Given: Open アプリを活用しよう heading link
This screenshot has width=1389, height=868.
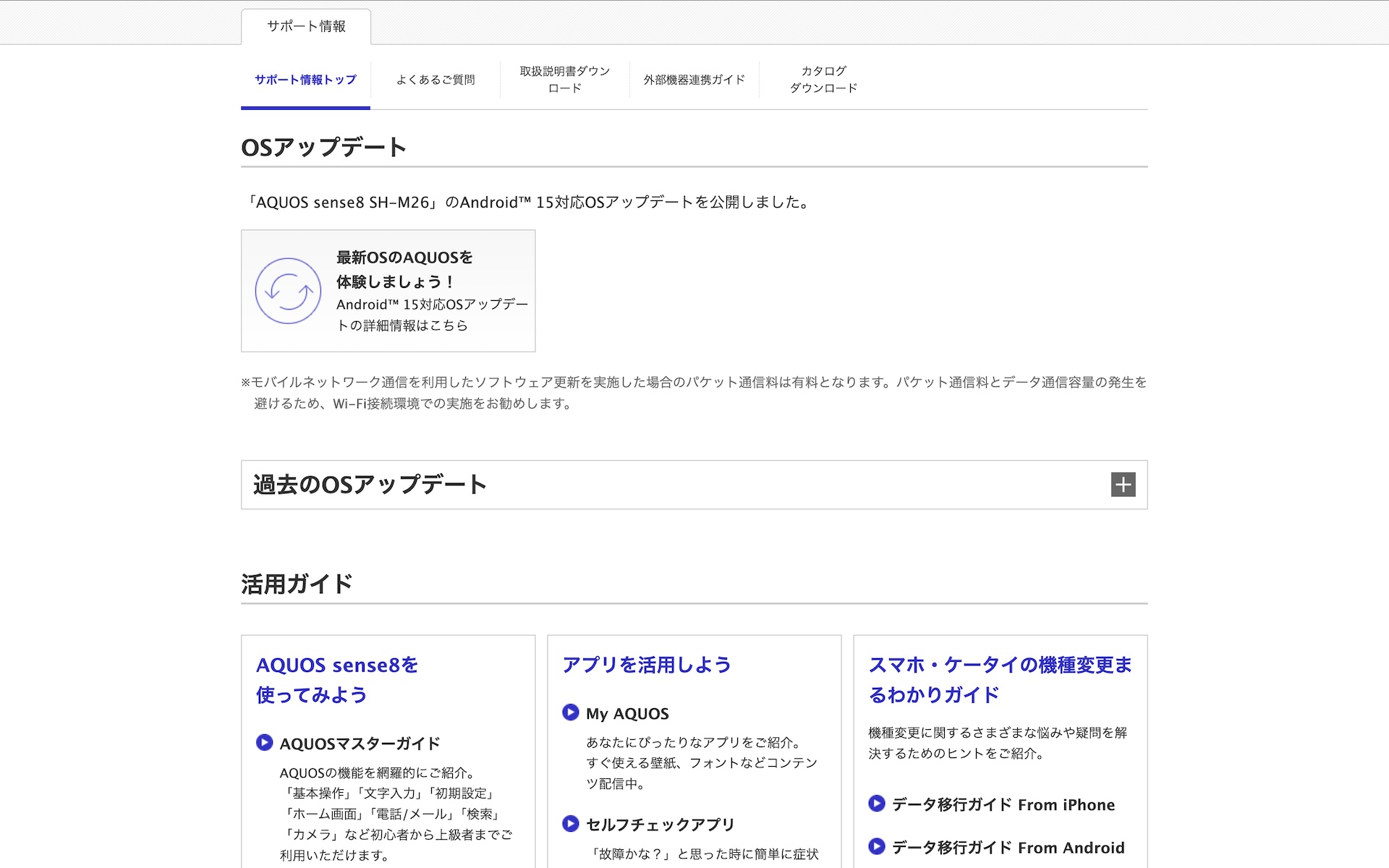Looking at the screenshot, I should 646,665.
